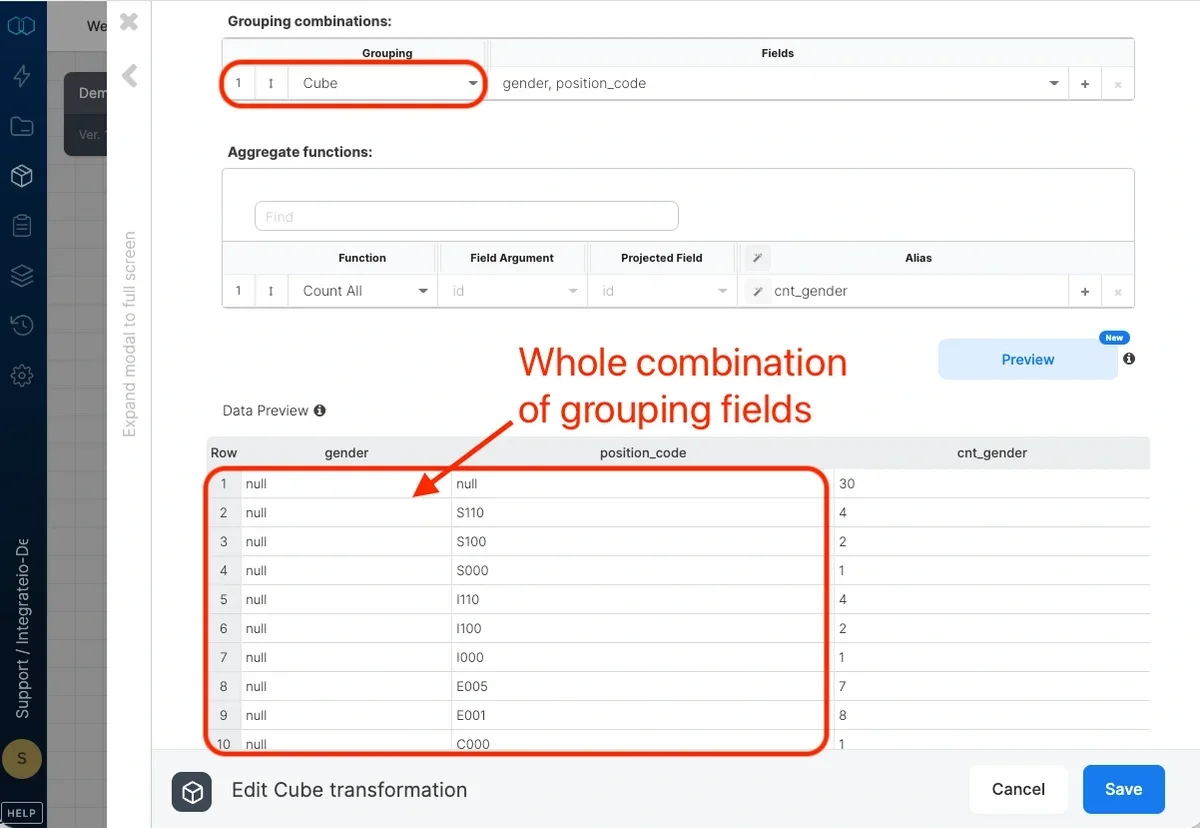Click the folder icon in the left sidebar
The width and height of the screenshot is (1200, 828).
click(x=22, y=125)
